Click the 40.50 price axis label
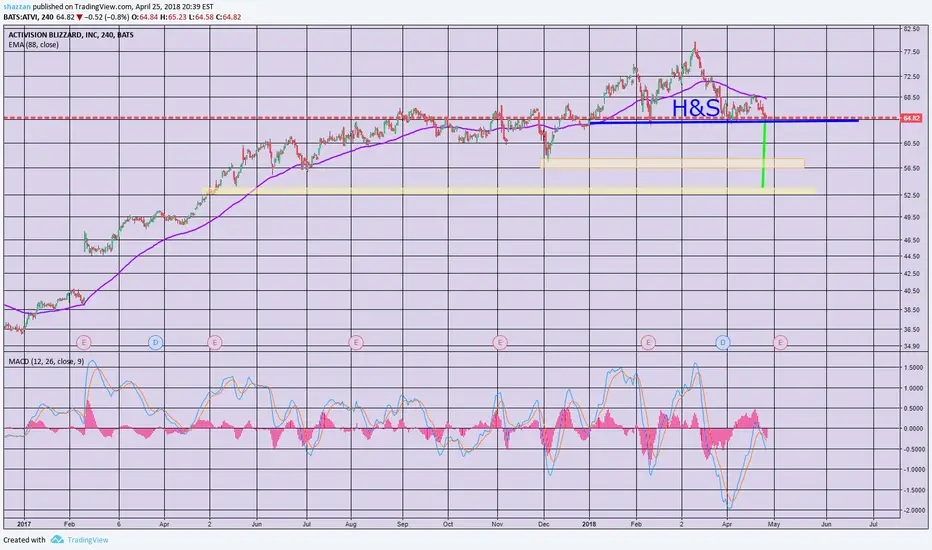 911,291
